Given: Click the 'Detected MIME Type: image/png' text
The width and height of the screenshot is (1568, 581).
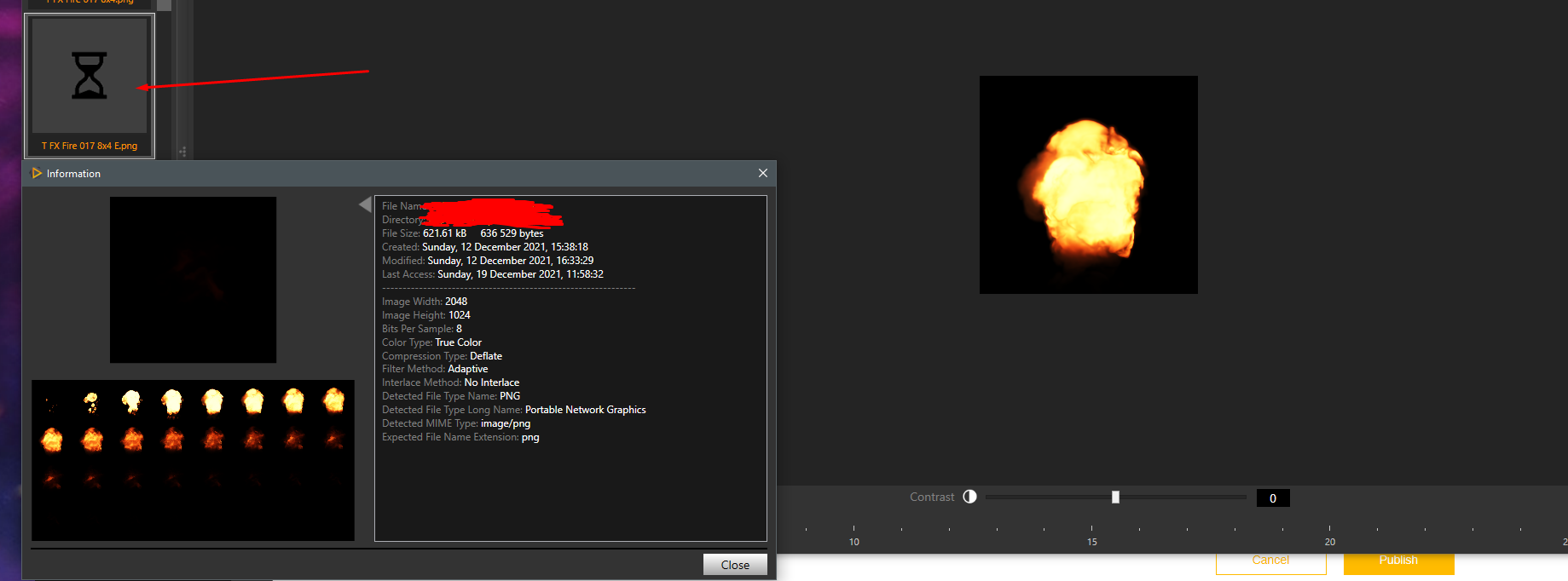Looking at the screenshot, I should [456, 423].
